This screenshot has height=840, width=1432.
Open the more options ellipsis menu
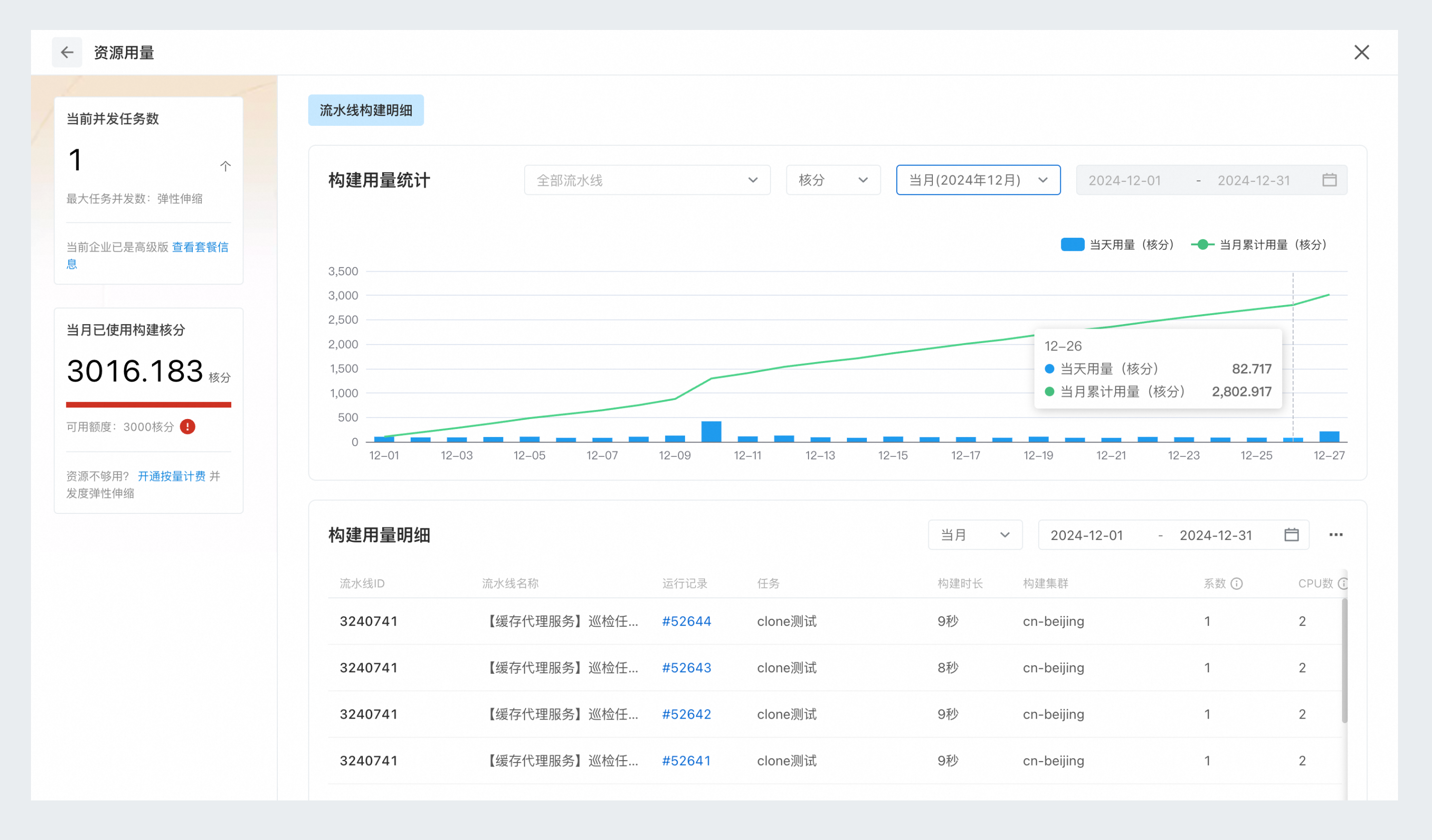(1337, 534)
